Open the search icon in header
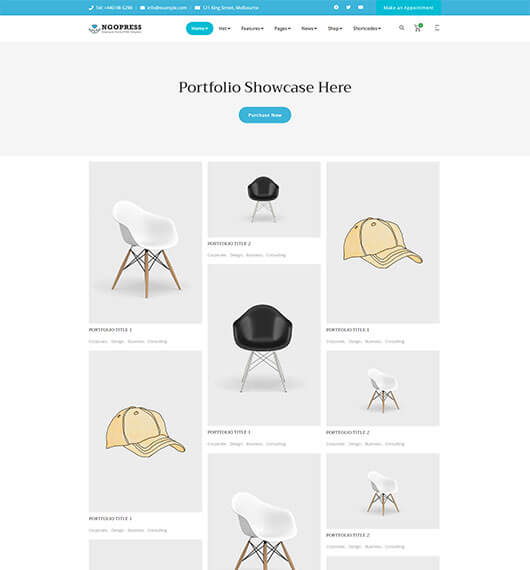Screen dimensions: 530x570 point(401,28)
